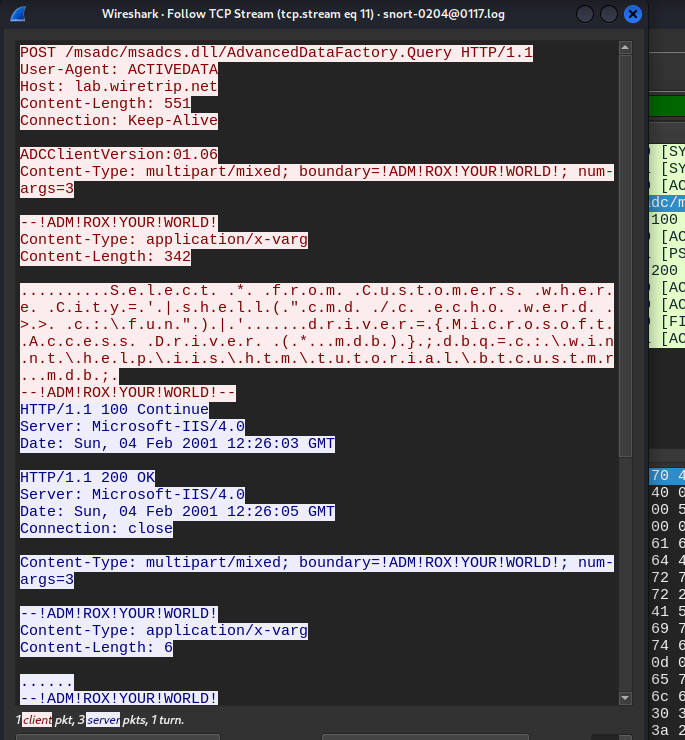
Task: Click the Select * from Customers payload text
Action: (317, 333)
